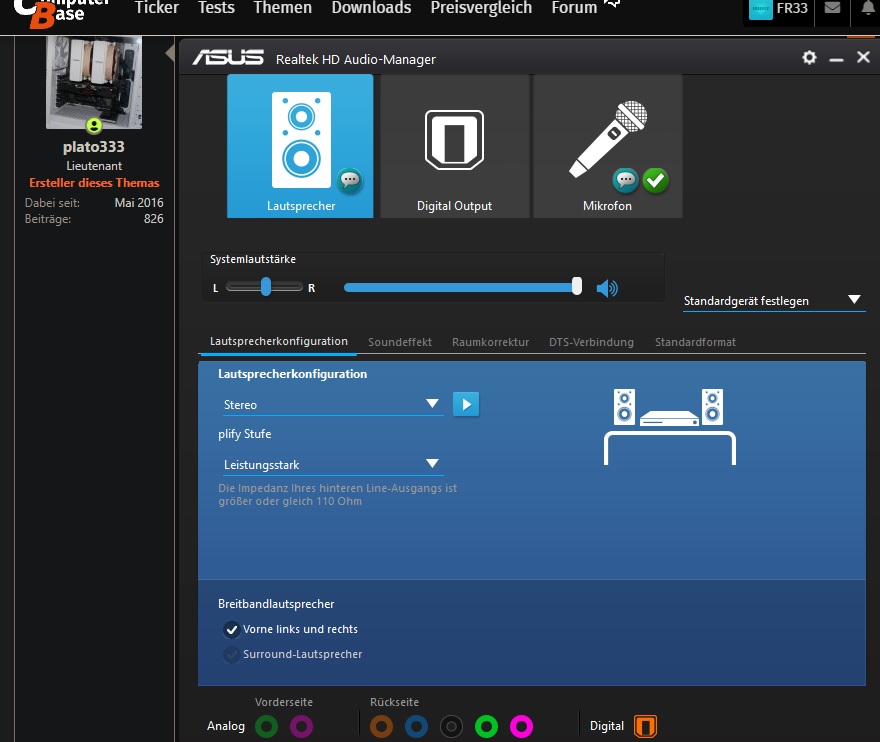Switch to the Soundeffekt tab
The height and width of the screenshot is (742, 880).
pos(400,342)
